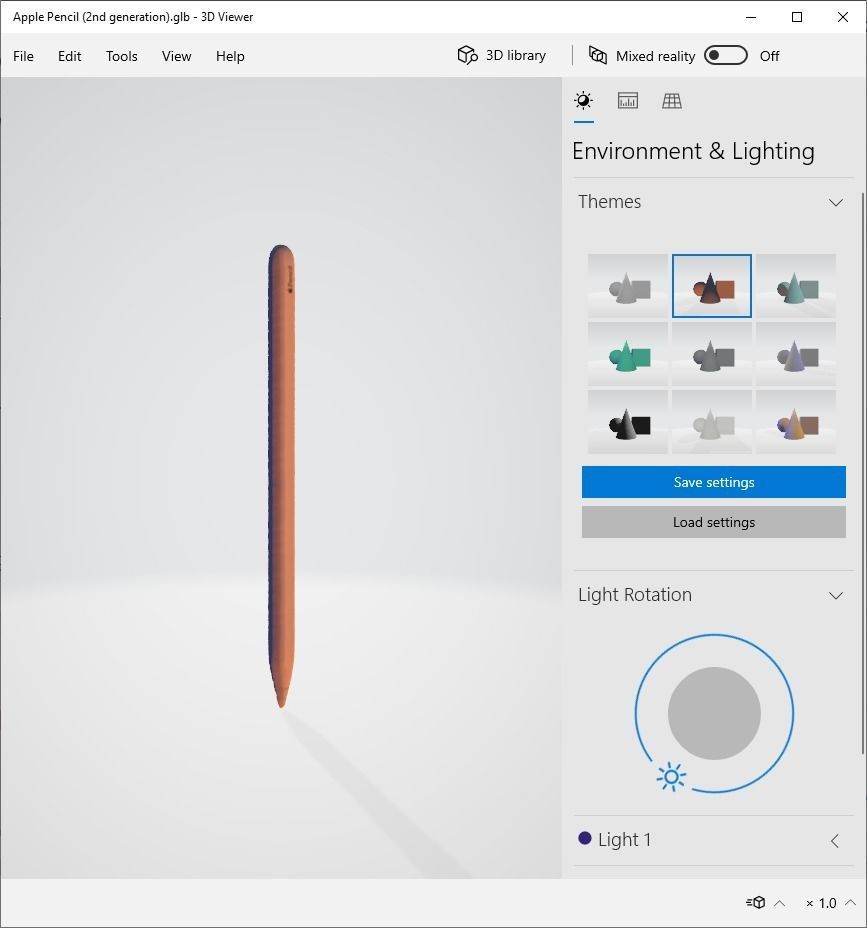Choose the pale white theme thumbnail
Screen dimensions: 867x928
point(712,422)
